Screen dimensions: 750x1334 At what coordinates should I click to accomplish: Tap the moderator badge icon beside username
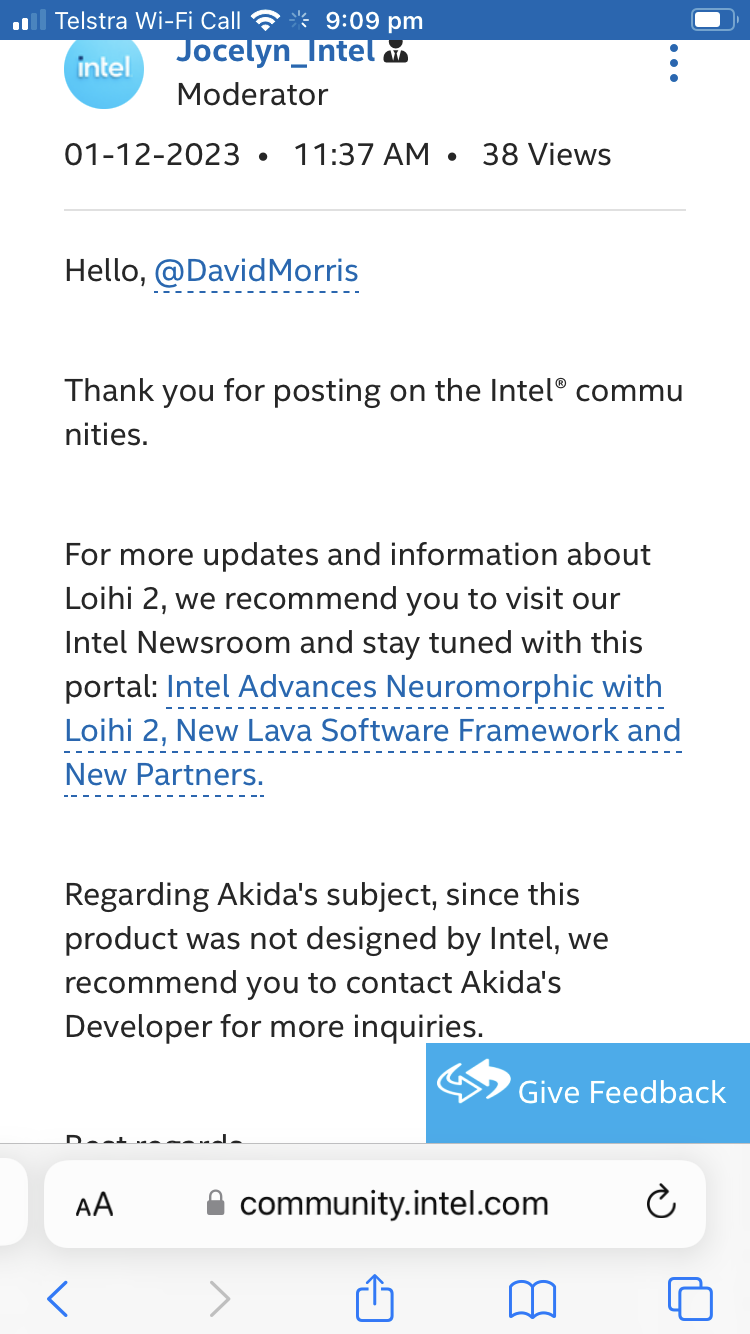tap(396, 52)
